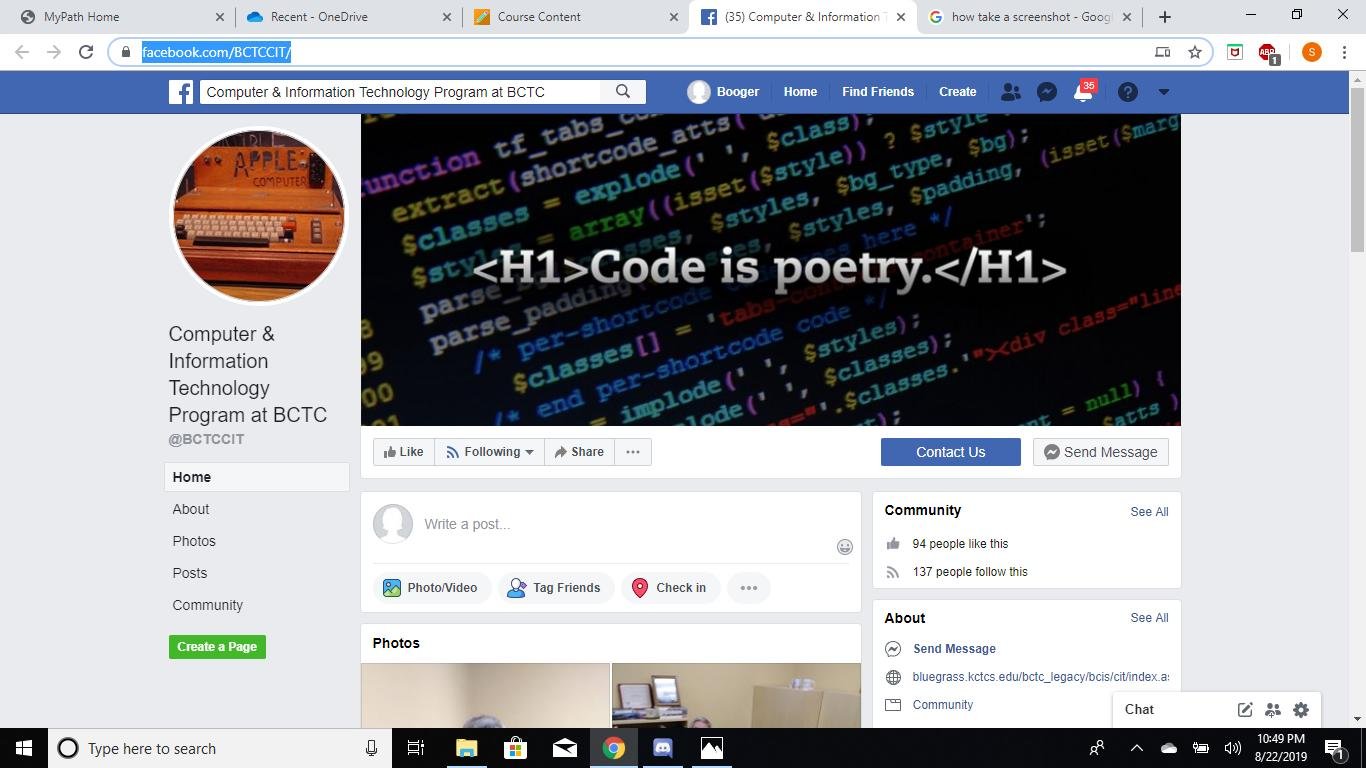Switch to the Course Content tab

click(575, 17)
